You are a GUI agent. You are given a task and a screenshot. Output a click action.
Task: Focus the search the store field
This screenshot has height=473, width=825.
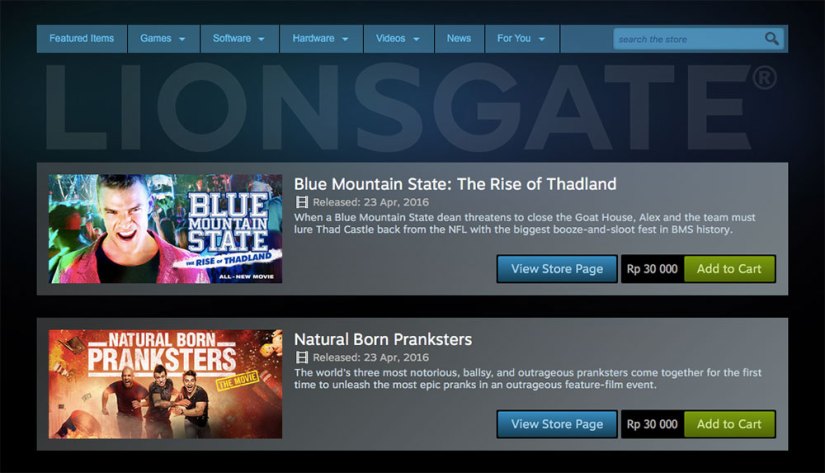688,39
